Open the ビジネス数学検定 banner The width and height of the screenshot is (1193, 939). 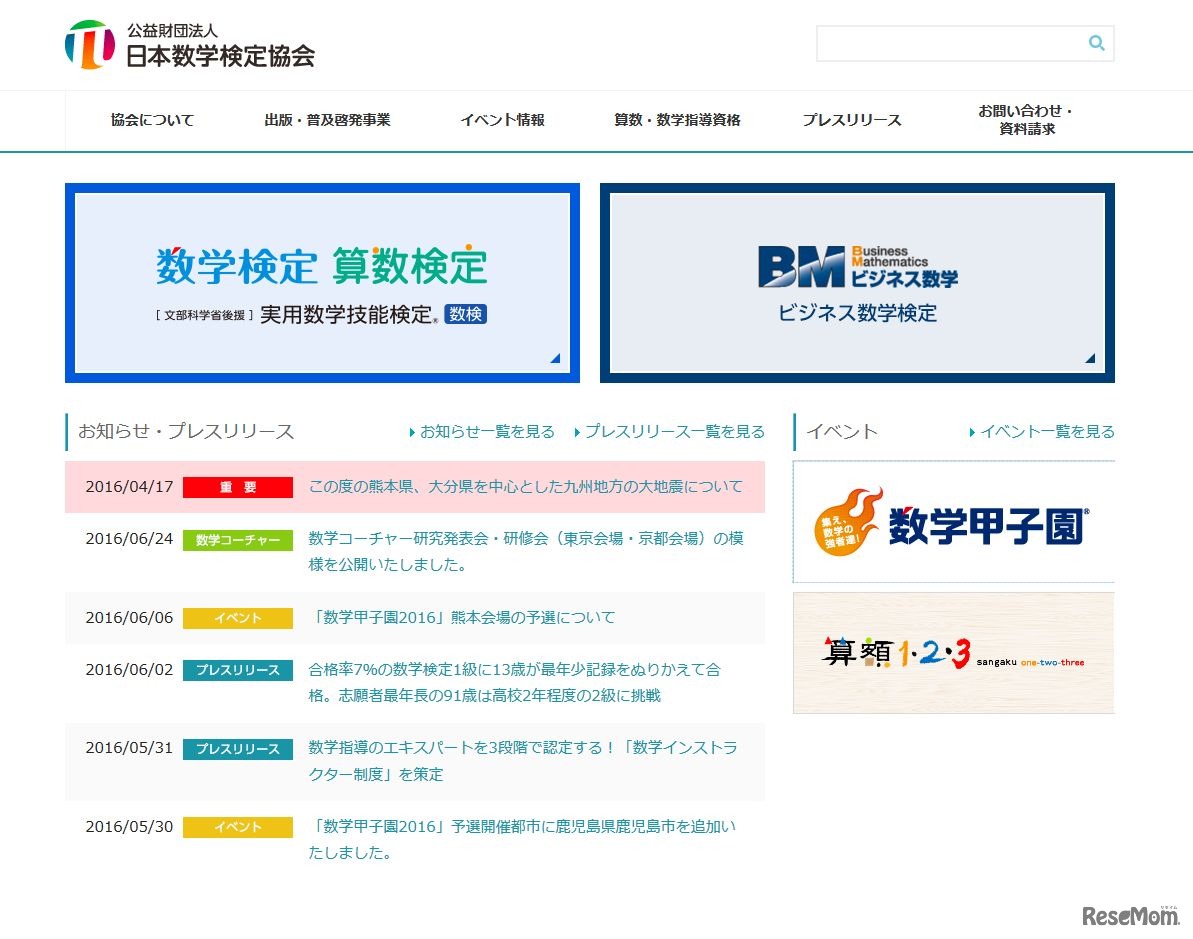pyautogui.click(x=857, y=283)
